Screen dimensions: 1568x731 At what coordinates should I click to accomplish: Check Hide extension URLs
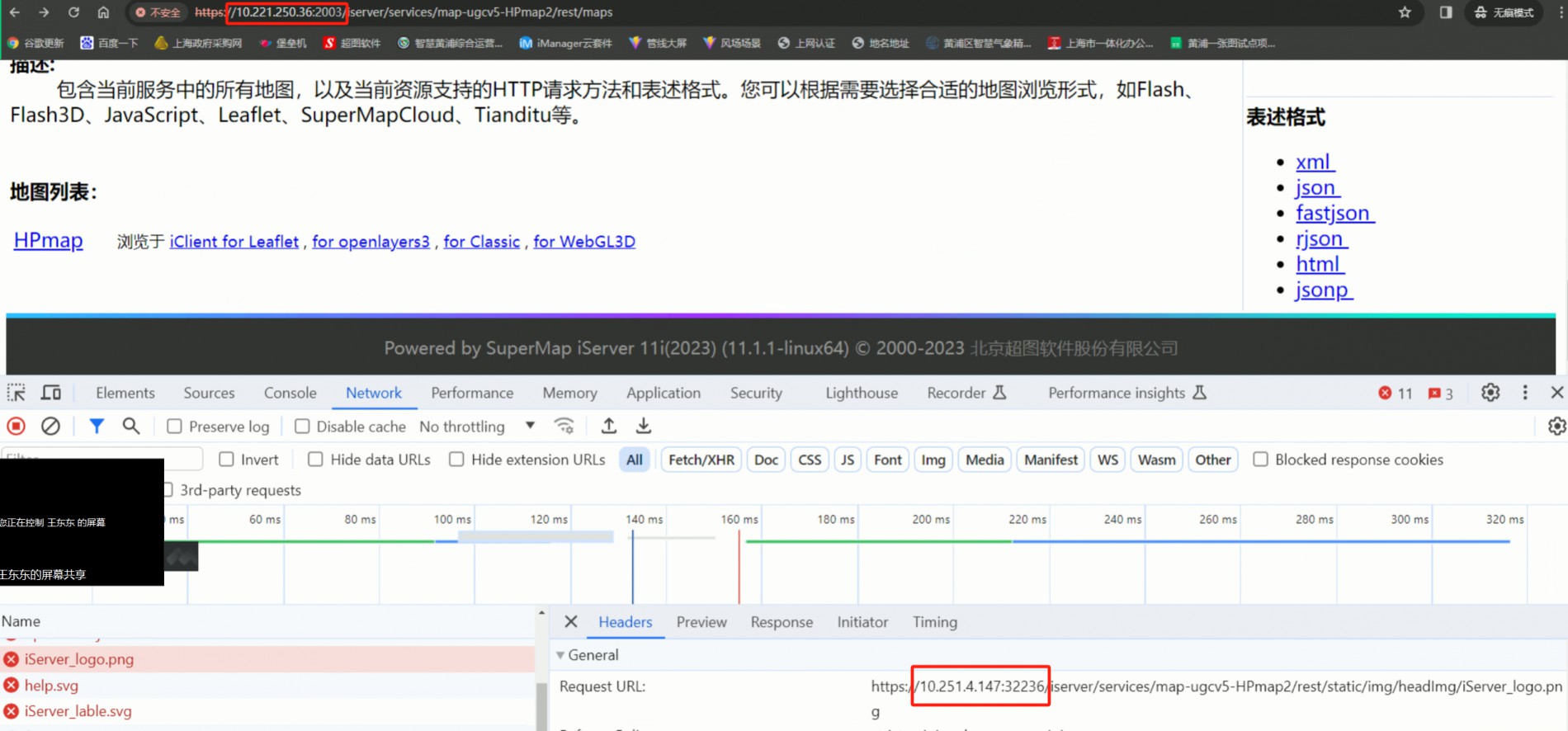pyautogui.click(x=456, y=460)
